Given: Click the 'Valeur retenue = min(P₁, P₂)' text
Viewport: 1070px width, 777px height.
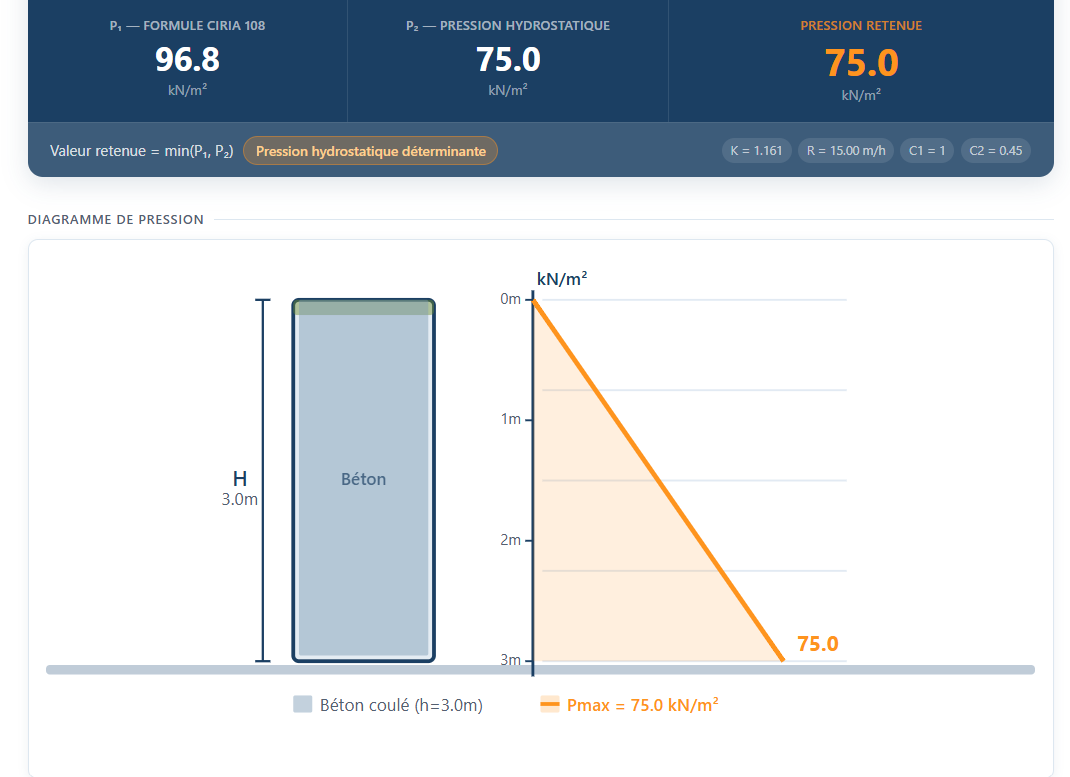Looking at the screenshot, I should pyautogui.click(x=141, y=151).
